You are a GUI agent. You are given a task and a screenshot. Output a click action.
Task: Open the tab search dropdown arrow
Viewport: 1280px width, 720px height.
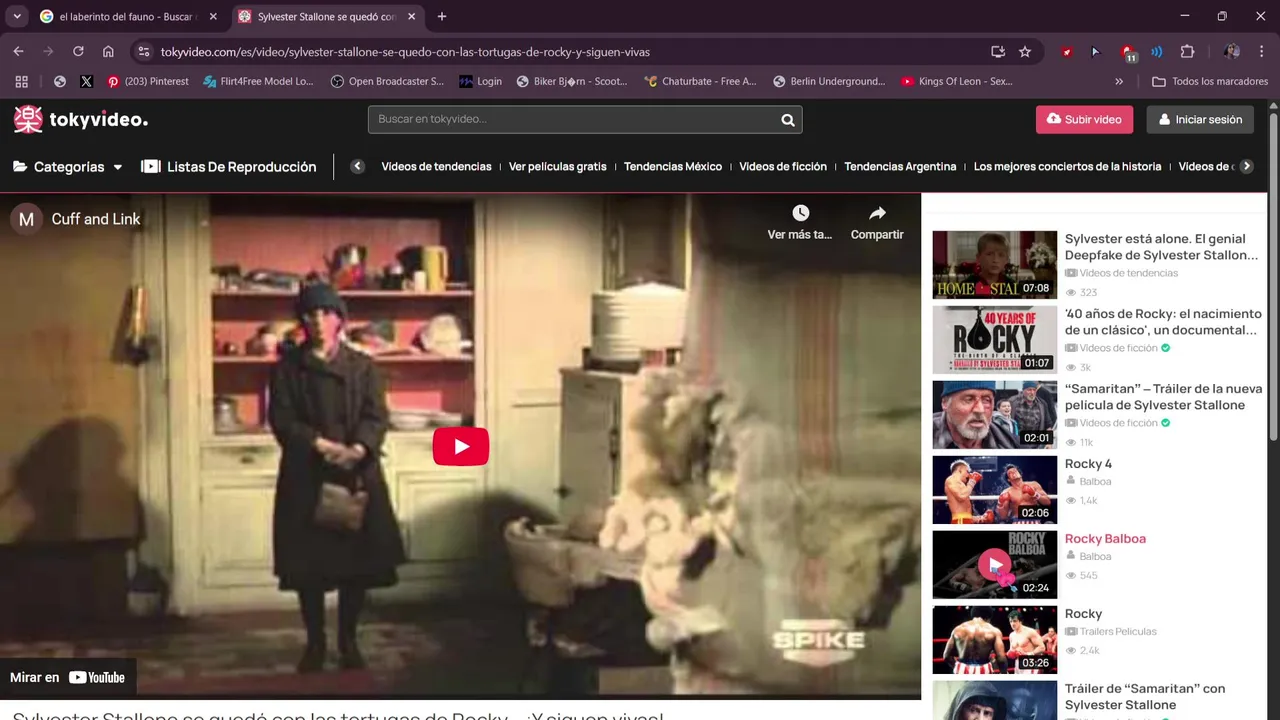17,16
